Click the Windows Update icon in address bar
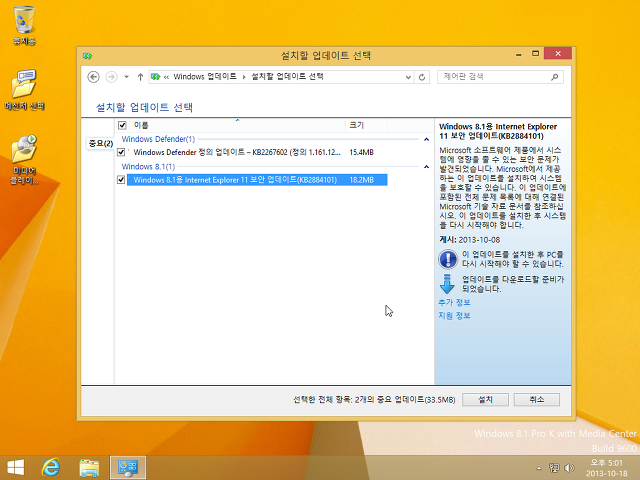 coord(155,77)
